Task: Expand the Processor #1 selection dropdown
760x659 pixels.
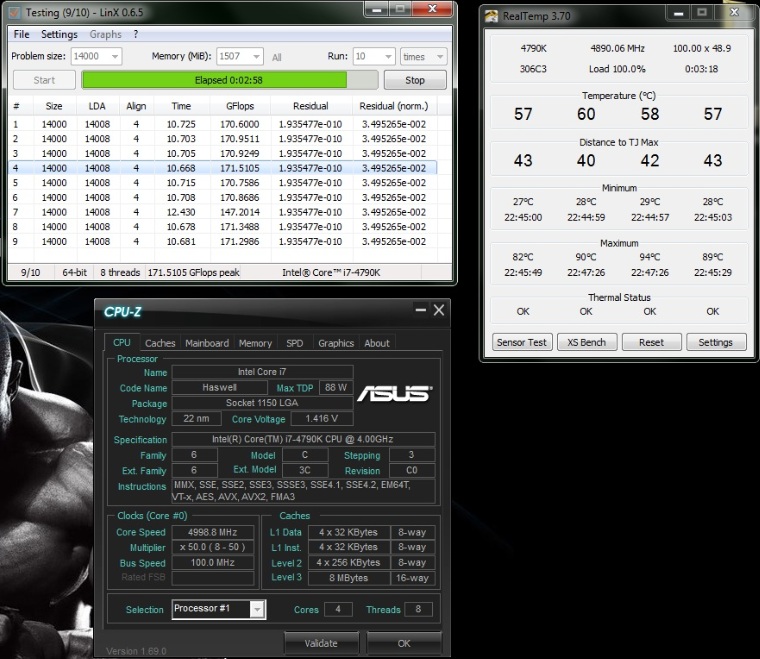Action: click(x=258, y=609)
